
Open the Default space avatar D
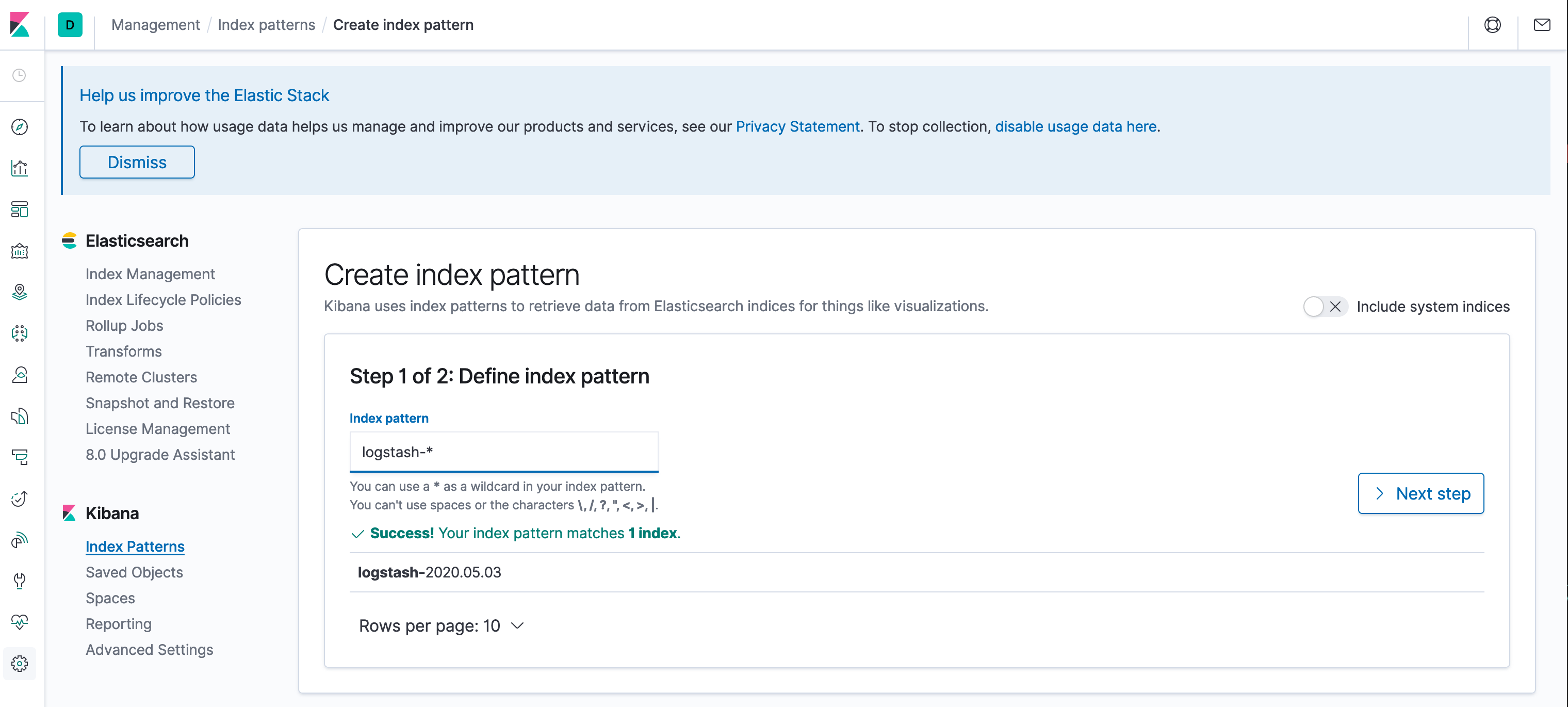70,25
